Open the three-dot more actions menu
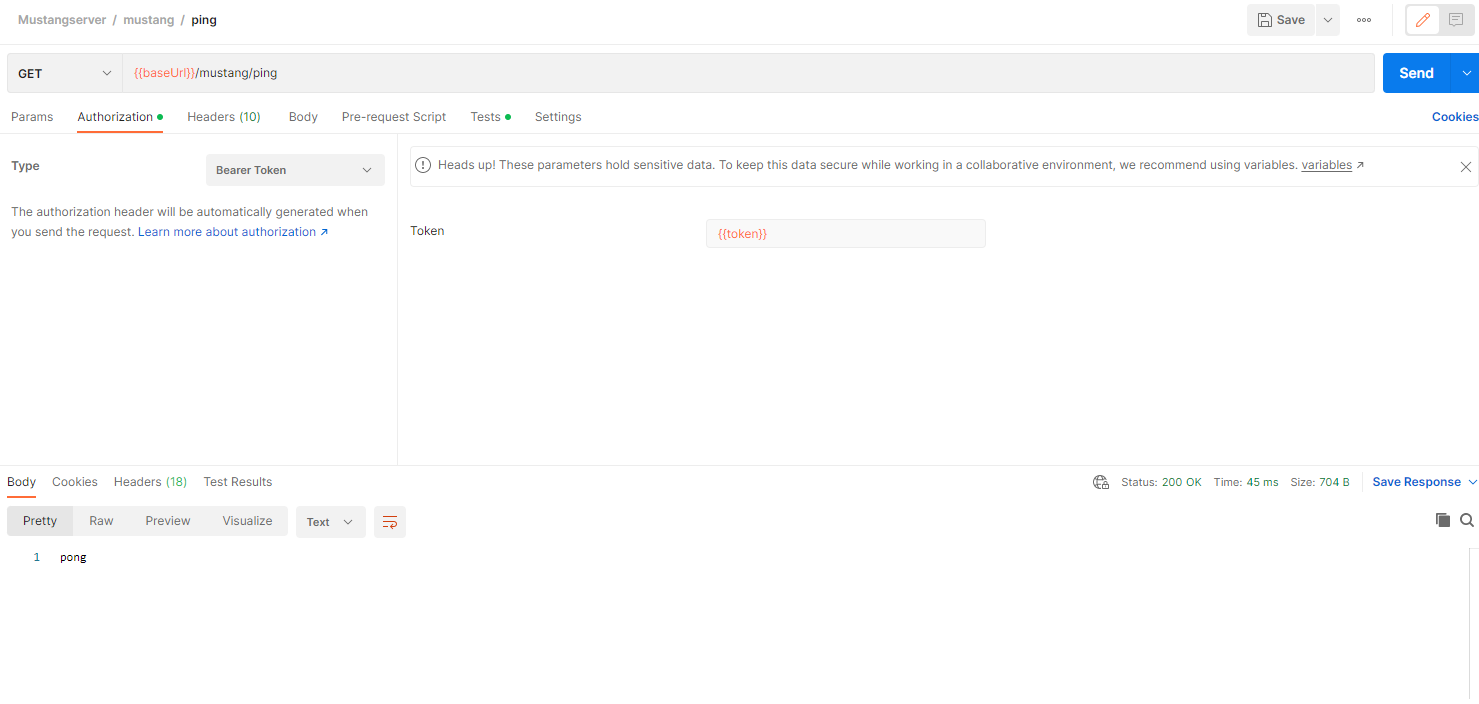 pos(1364,20)
